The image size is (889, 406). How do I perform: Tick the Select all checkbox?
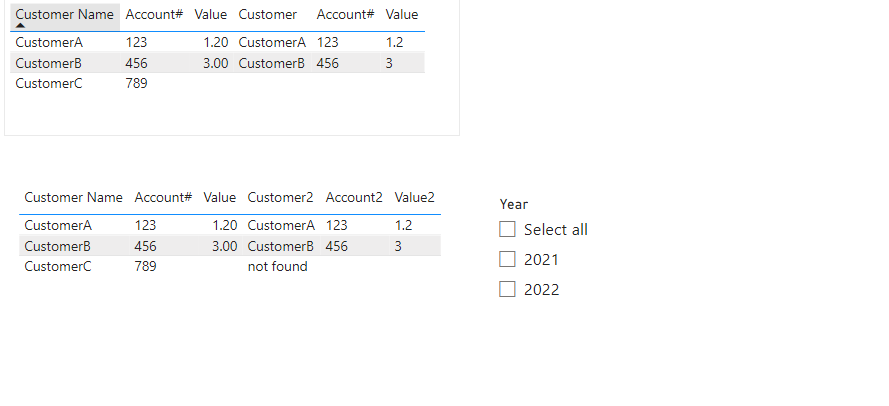(507, 229)
